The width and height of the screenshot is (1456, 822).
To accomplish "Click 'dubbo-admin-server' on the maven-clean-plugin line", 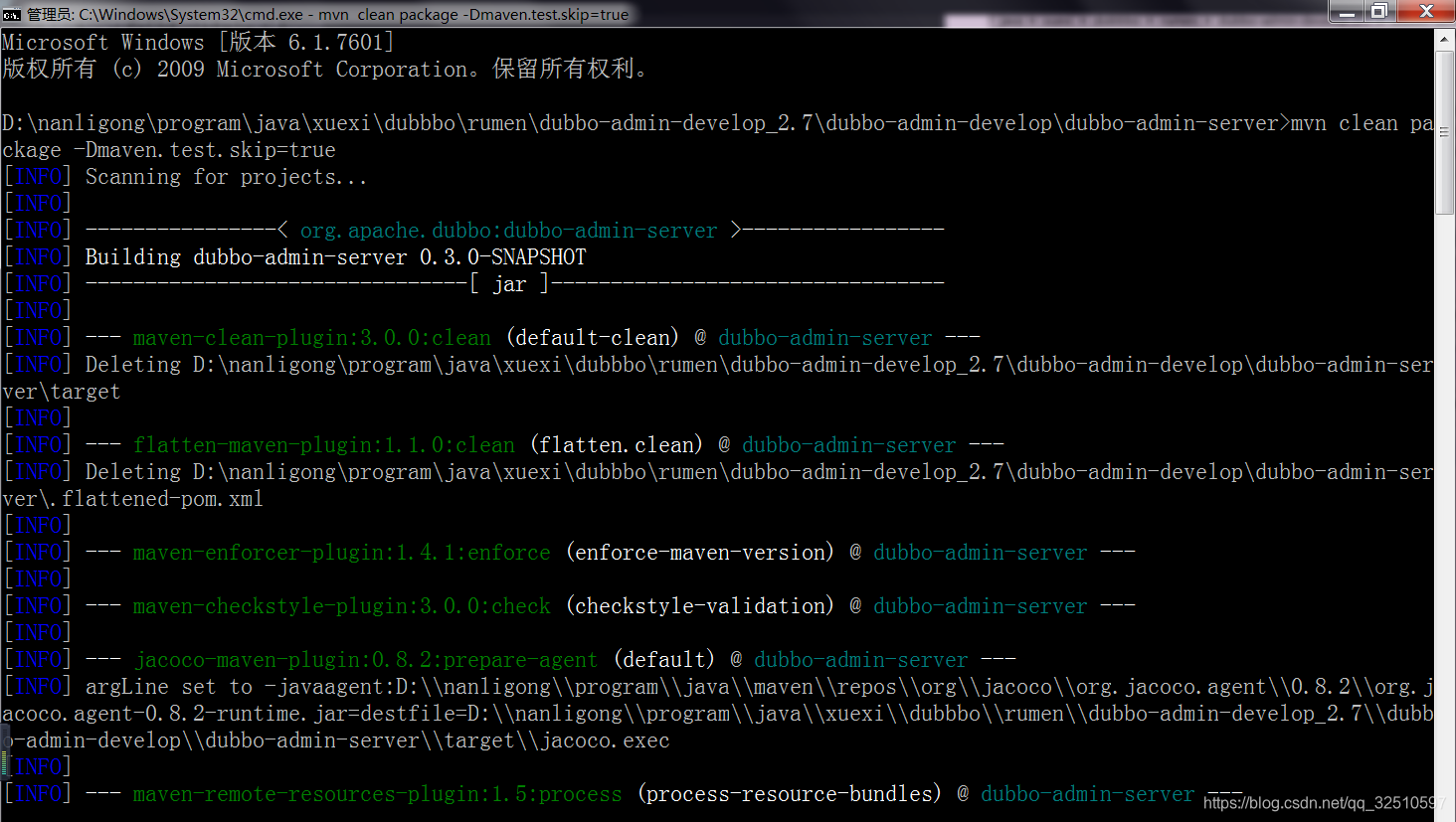I will (825, 338).
